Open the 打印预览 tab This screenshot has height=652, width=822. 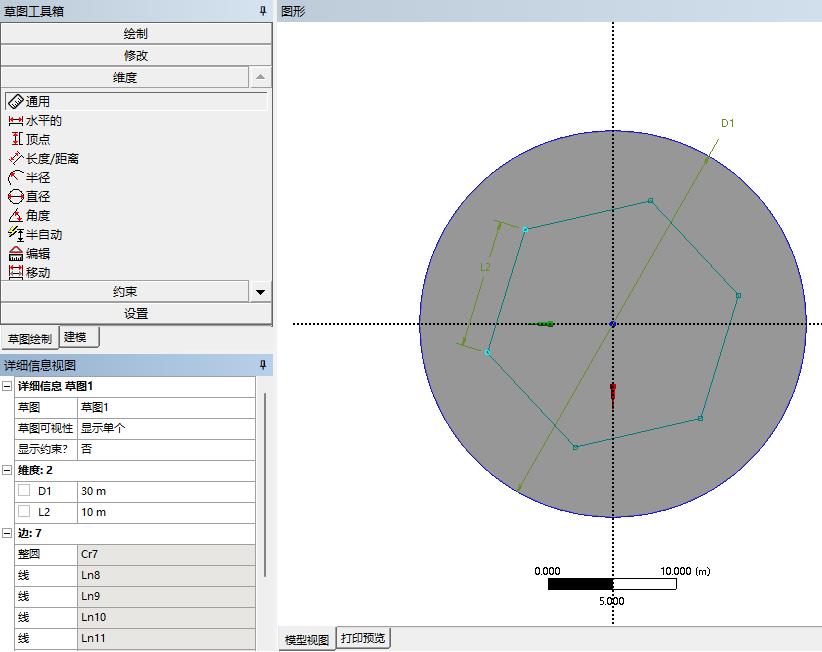coord(362,639)
